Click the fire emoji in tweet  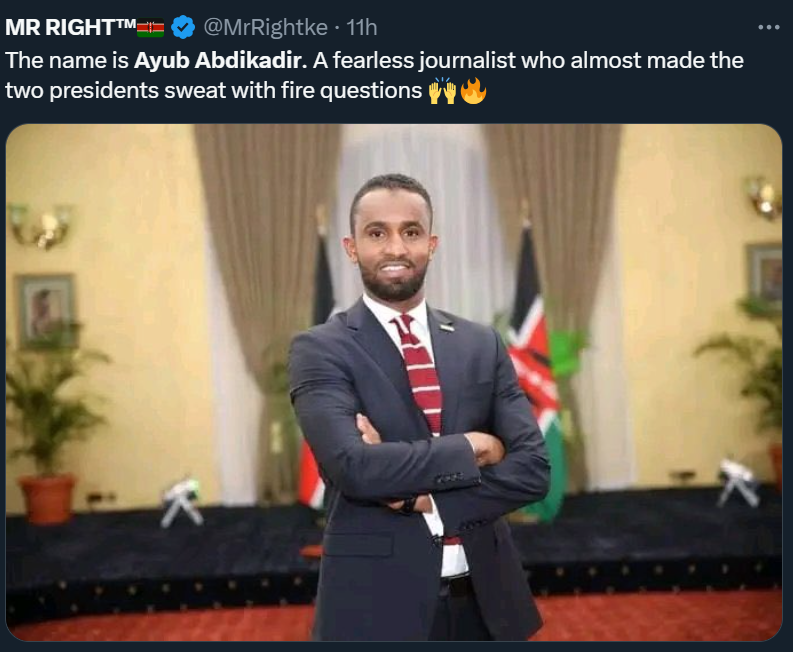coord(473,91)
